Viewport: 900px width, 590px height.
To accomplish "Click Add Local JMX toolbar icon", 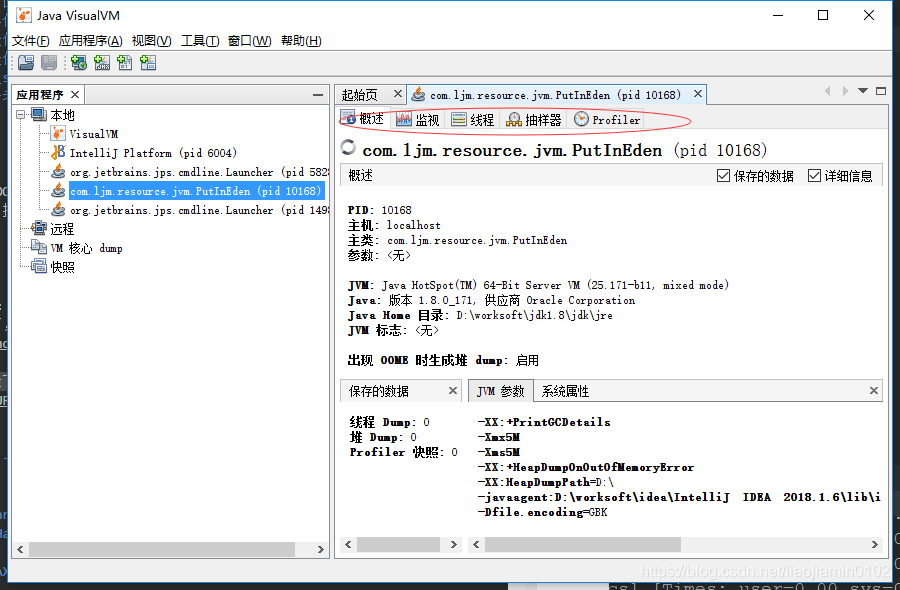I will [79, 63].
